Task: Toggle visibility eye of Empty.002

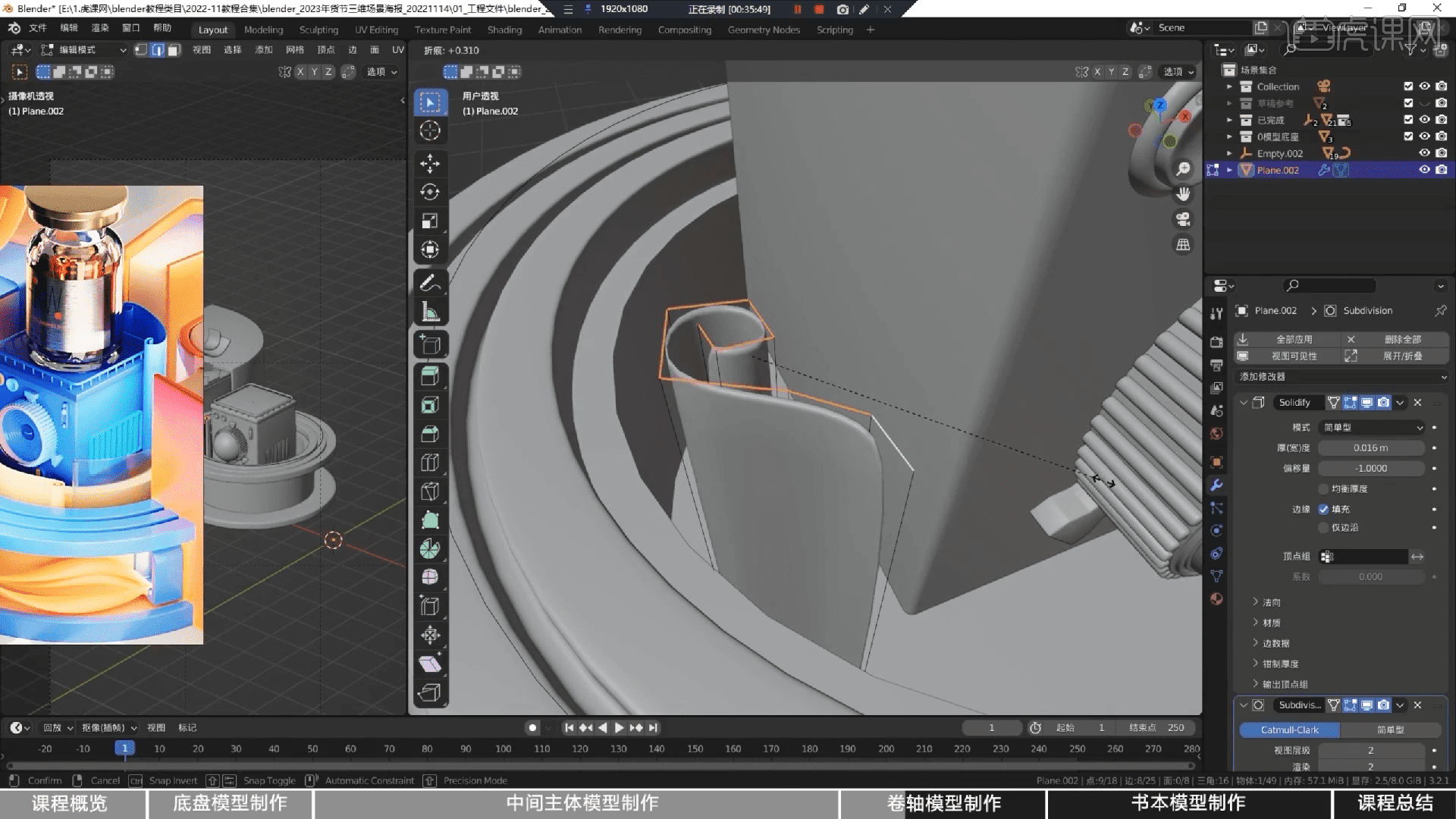Action: tap(1425, 153)
